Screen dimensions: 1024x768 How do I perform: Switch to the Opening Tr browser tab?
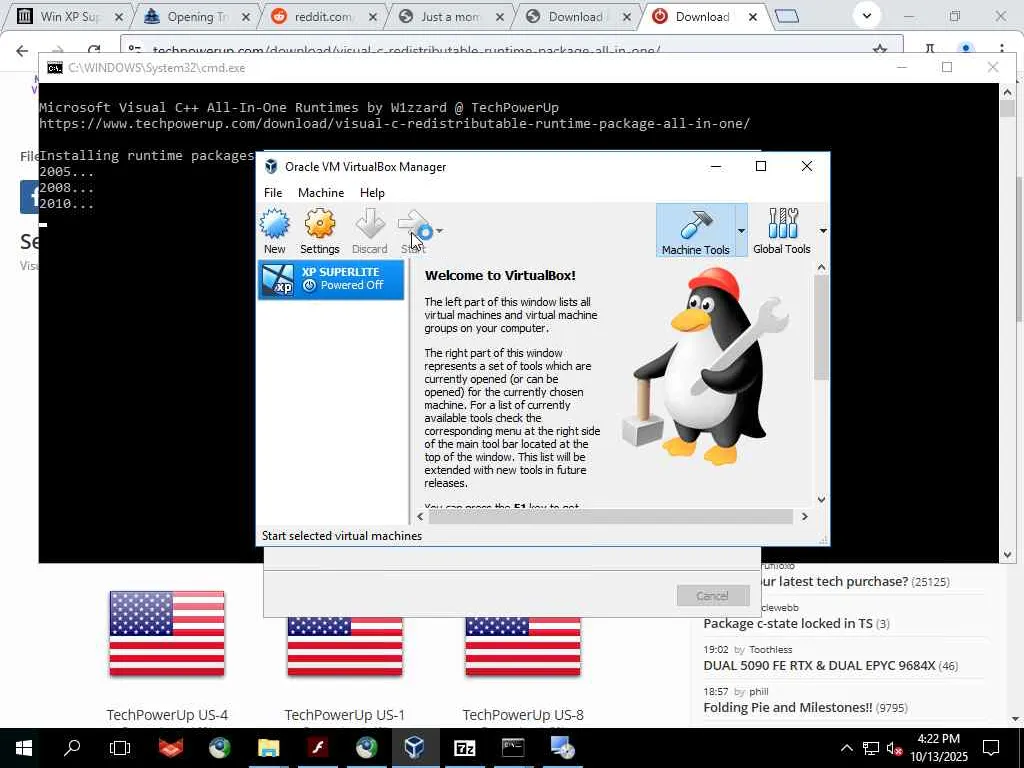[197, 17]
